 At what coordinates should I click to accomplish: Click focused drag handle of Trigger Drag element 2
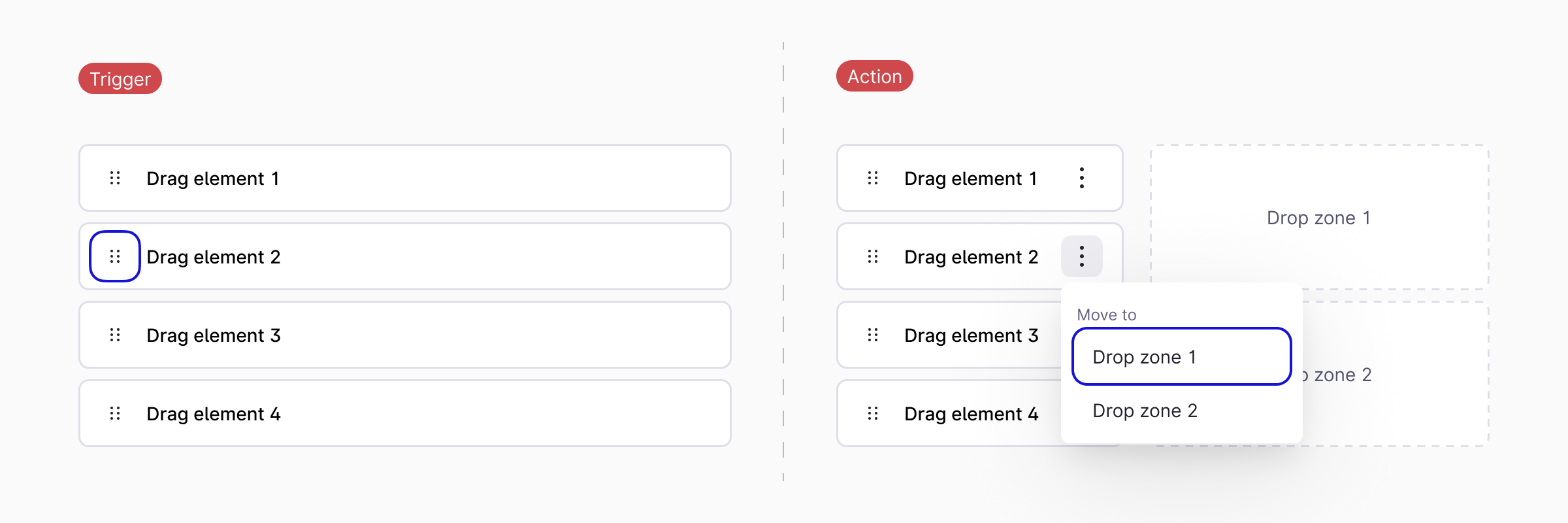pos(115,256)
